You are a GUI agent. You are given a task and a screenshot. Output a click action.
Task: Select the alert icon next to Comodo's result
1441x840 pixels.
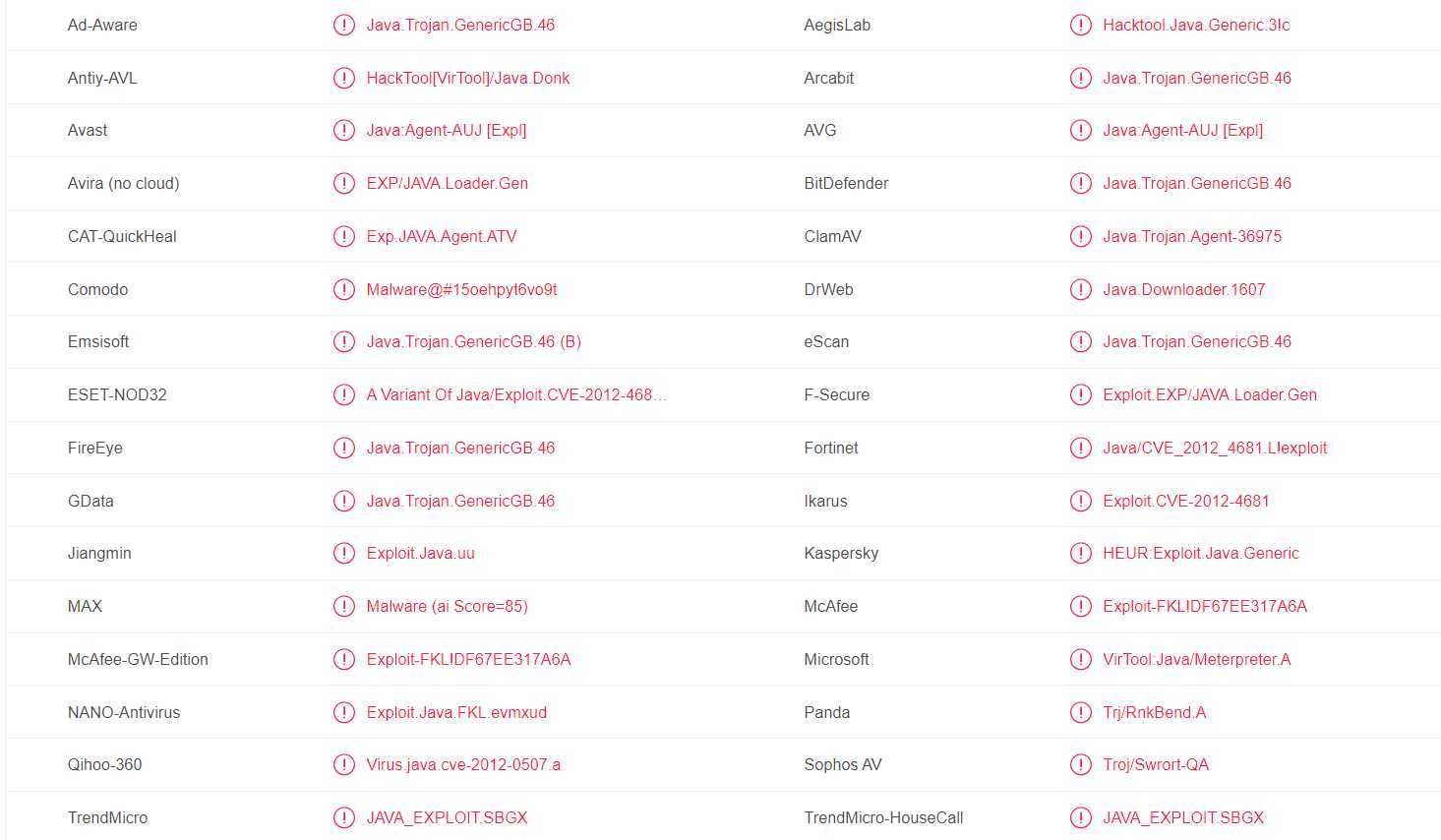click(343, 289)
